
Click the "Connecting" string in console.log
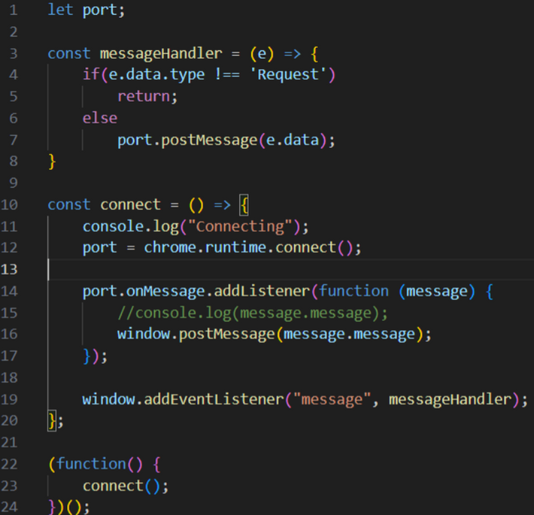240,227
